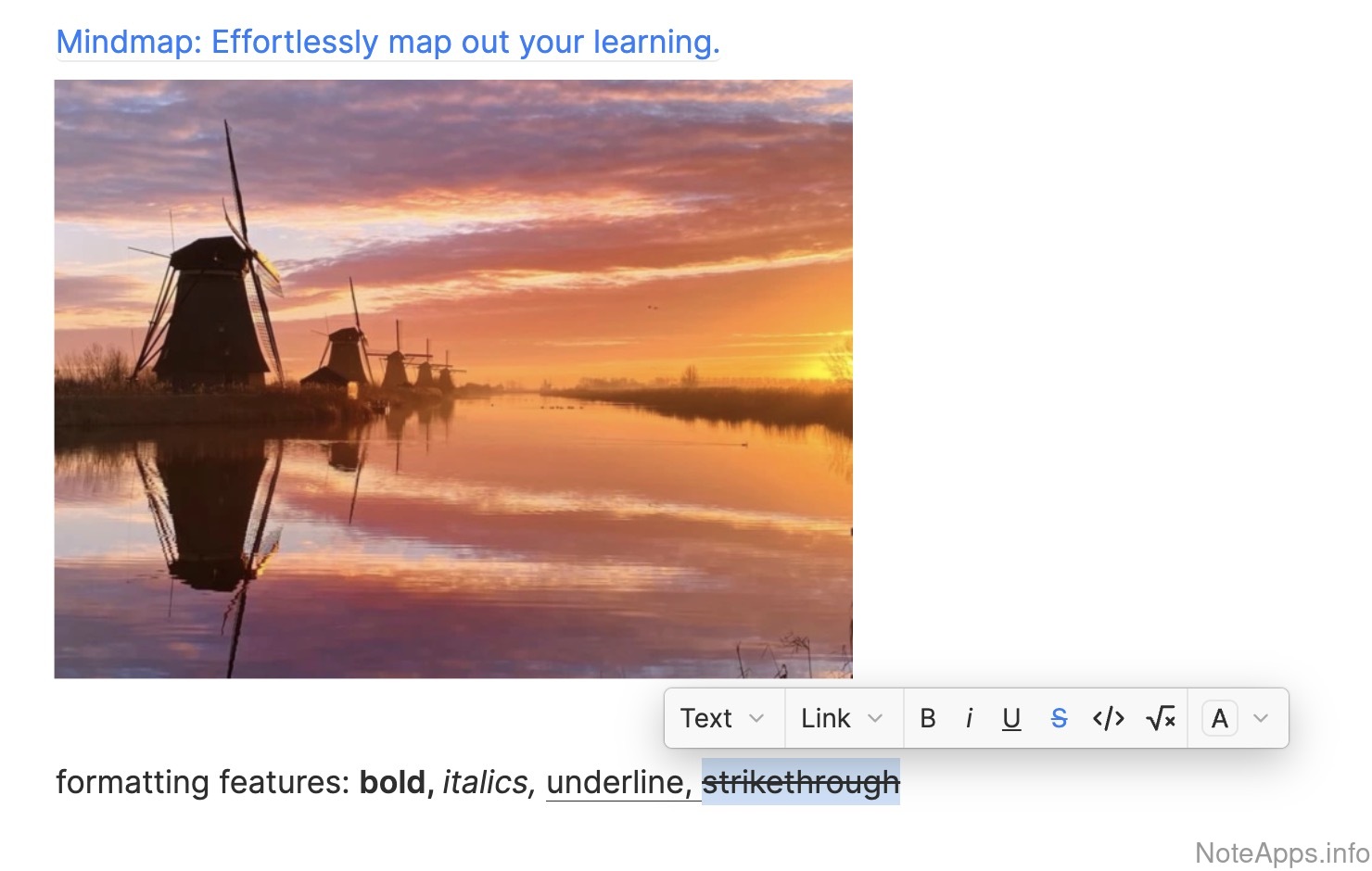The height and width of the screenshot is (871, 1372).
Task: Click the highlighted strikethrough word
Action: pyautogui.click(x=800, y=782)
